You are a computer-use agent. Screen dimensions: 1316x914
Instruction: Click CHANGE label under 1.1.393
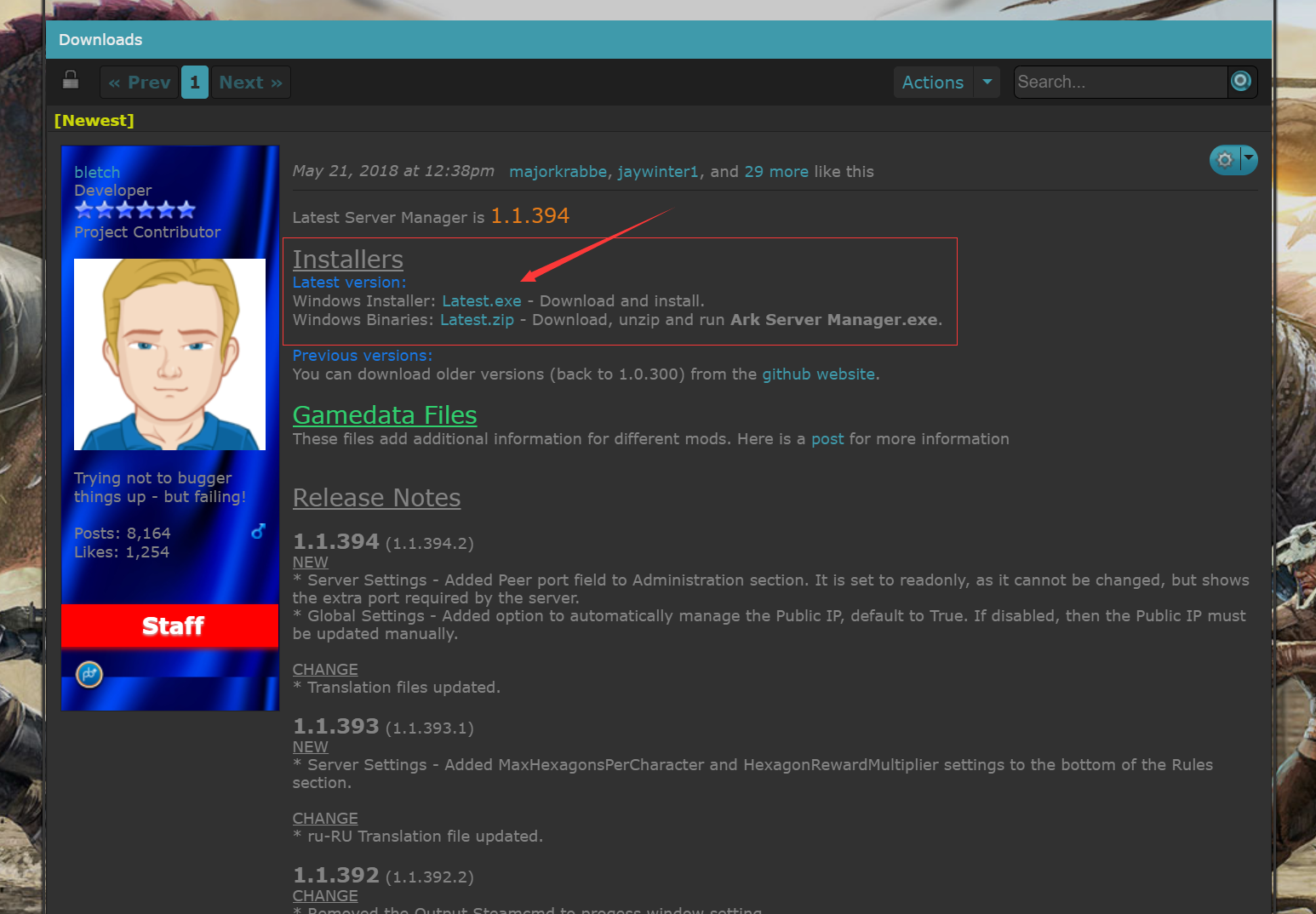(325, 818)
